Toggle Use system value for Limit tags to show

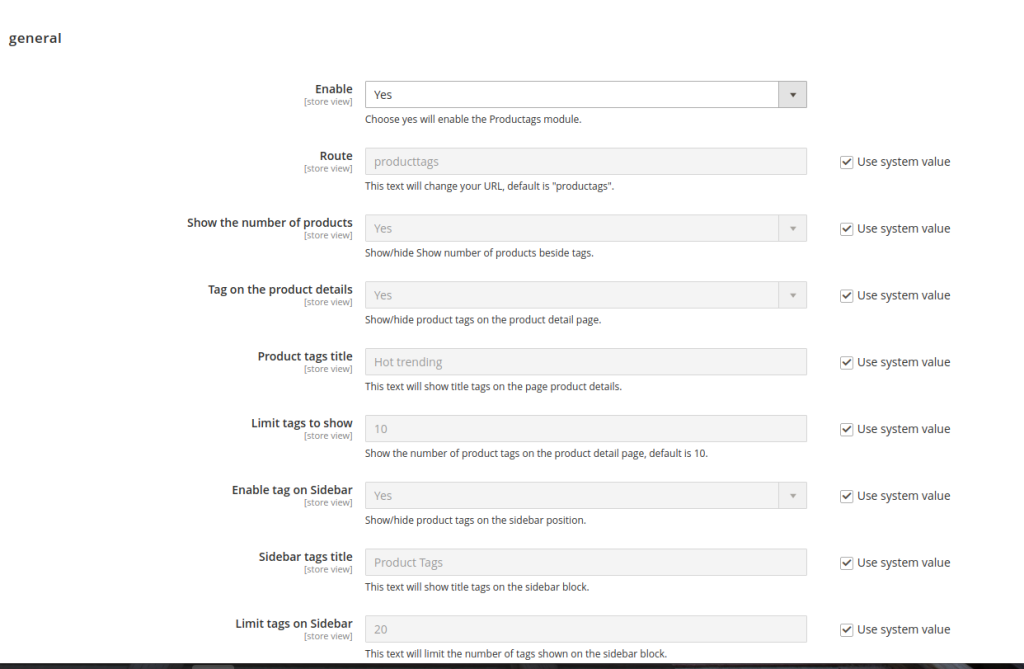click(x=847, y=430)
